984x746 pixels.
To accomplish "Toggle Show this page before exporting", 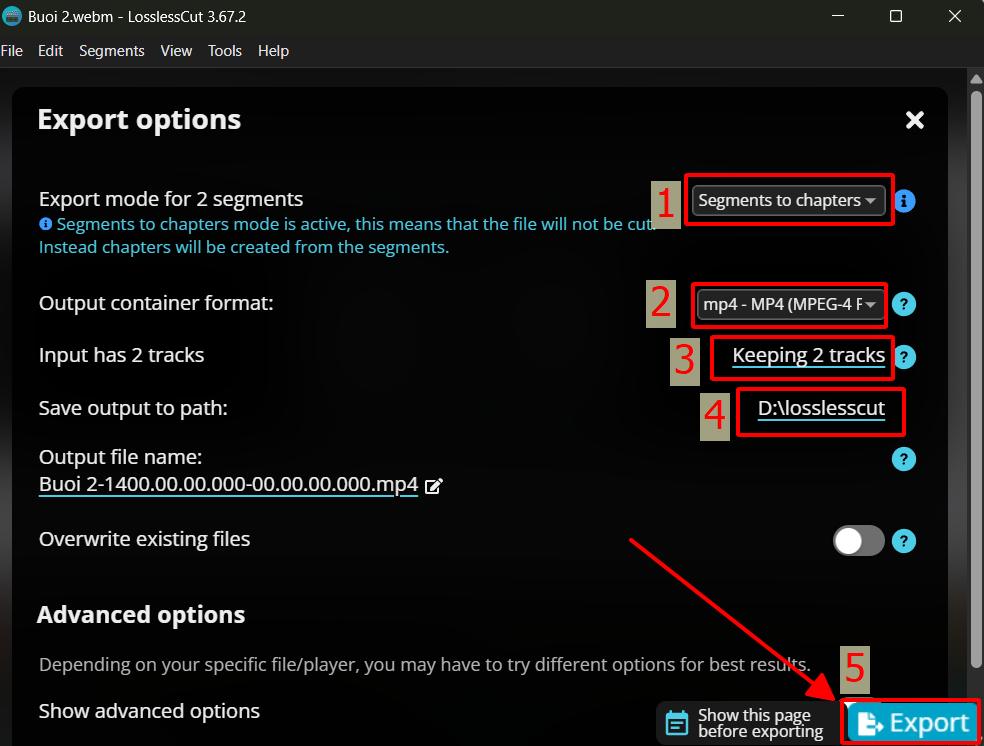I will (x=746, y=723).
